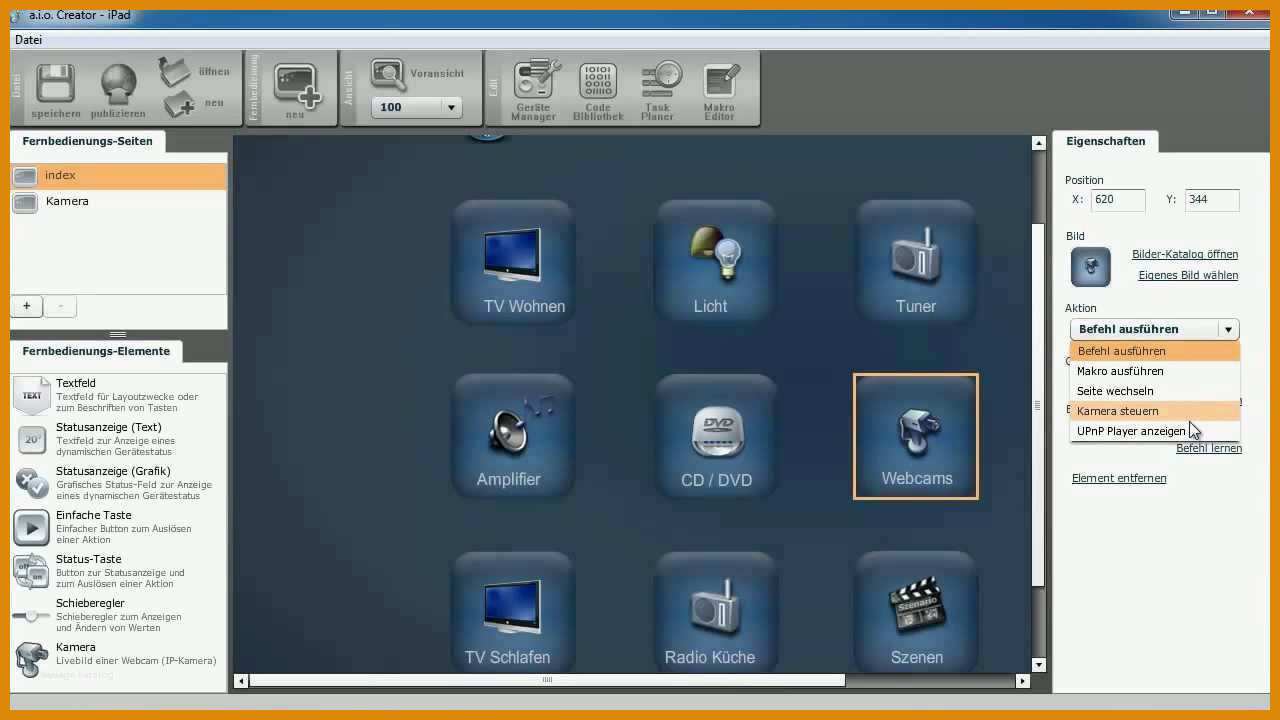The height and width of the screenshot is (720, 1280).
Task: Click the Element entfernen link
Action: pos(1119,478)
